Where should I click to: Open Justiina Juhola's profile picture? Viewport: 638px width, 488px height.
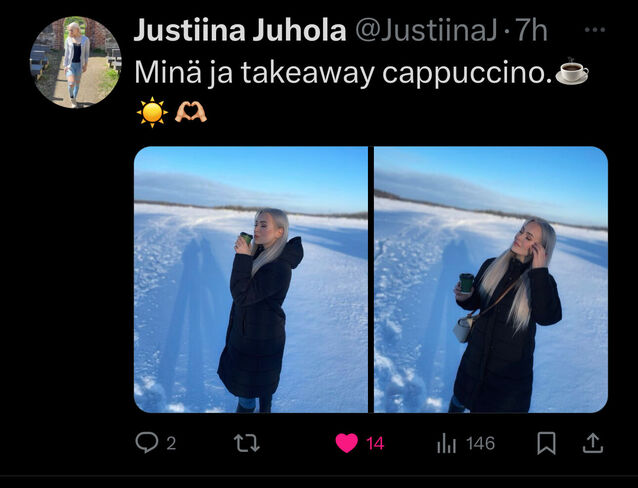[x=76, y=62]
